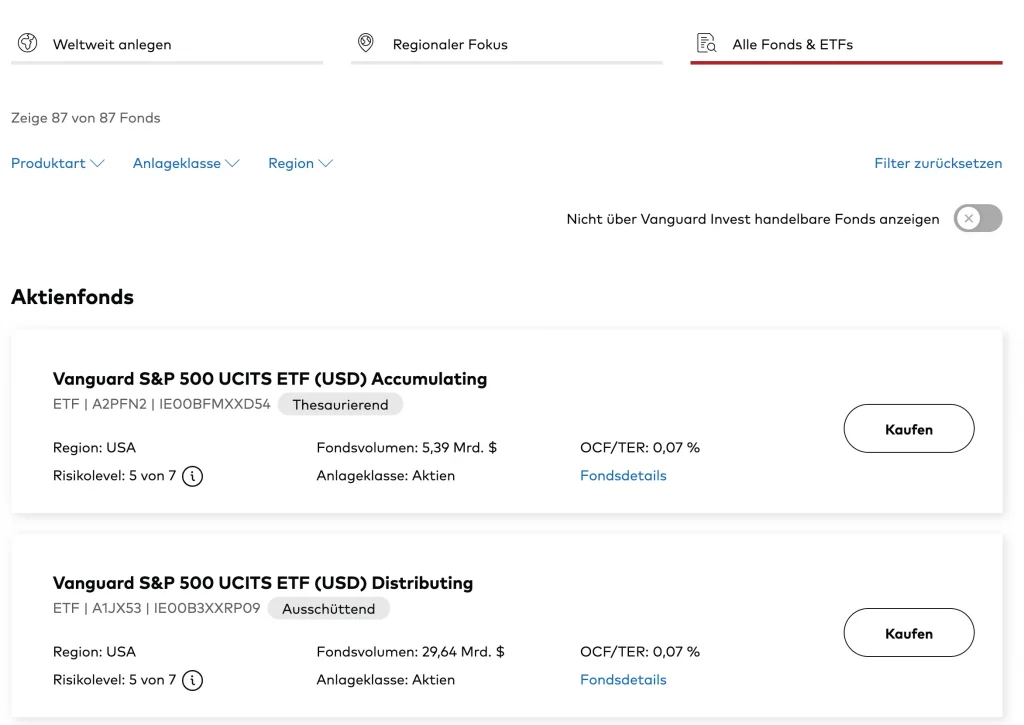Open Fondsdetails for the Distributing ETF
The height and width of the screenshot is (725, 1024).
(623, 680)
